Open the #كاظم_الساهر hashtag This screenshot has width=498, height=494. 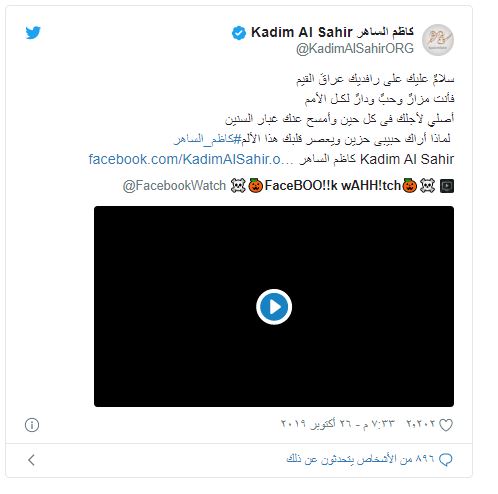tap(207, 139)
